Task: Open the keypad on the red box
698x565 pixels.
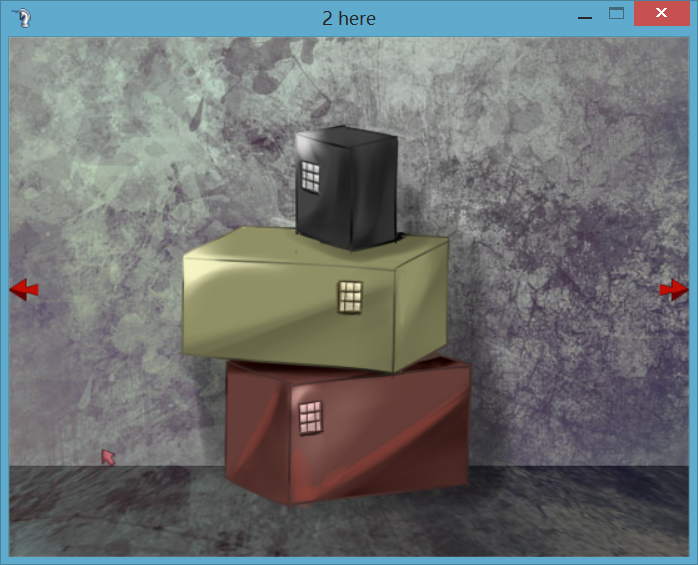Action: tap(311, 418)
